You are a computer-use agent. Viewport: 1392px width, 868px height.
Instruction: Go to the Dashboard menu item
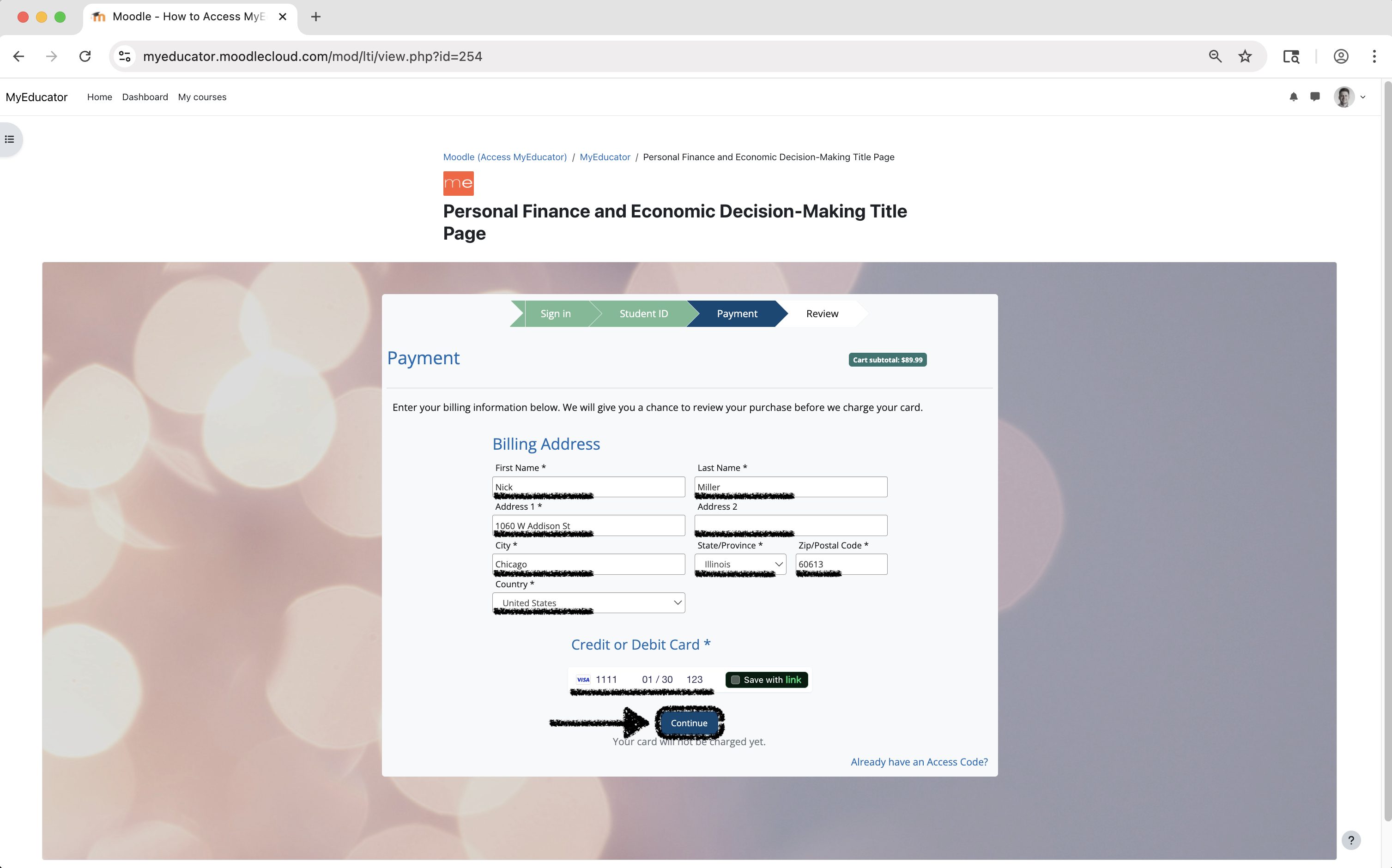pos(145,97)
